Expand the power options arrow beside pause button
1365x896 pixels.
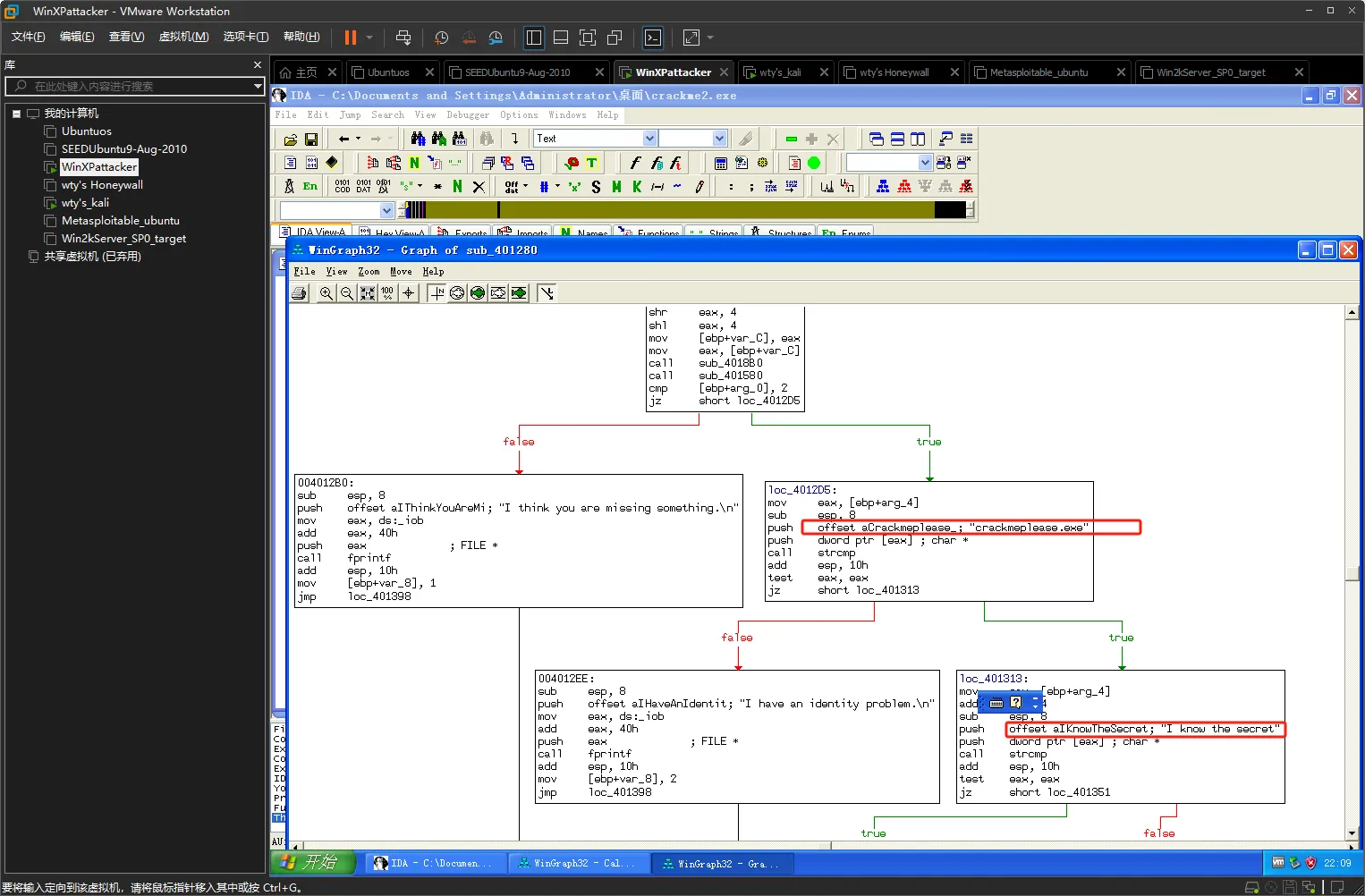click(x=369, y=38)
